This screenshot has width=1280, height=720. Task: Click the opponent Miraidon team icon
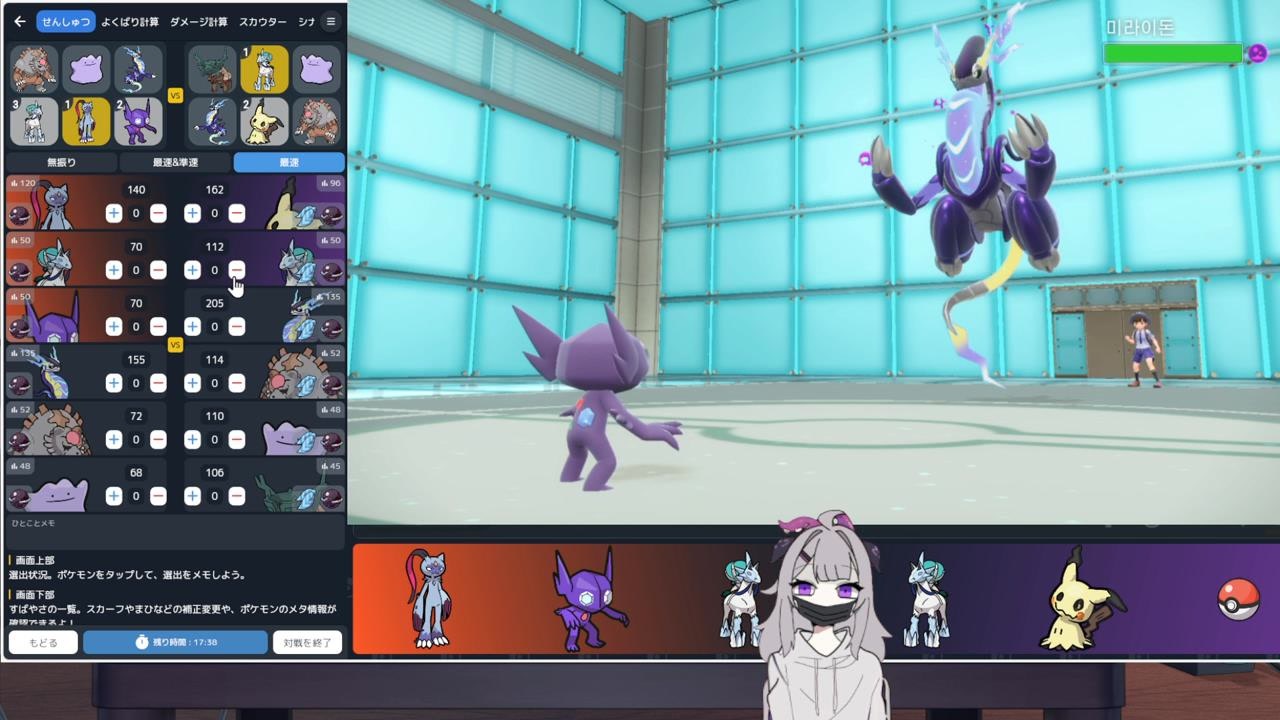coord(213,121)
